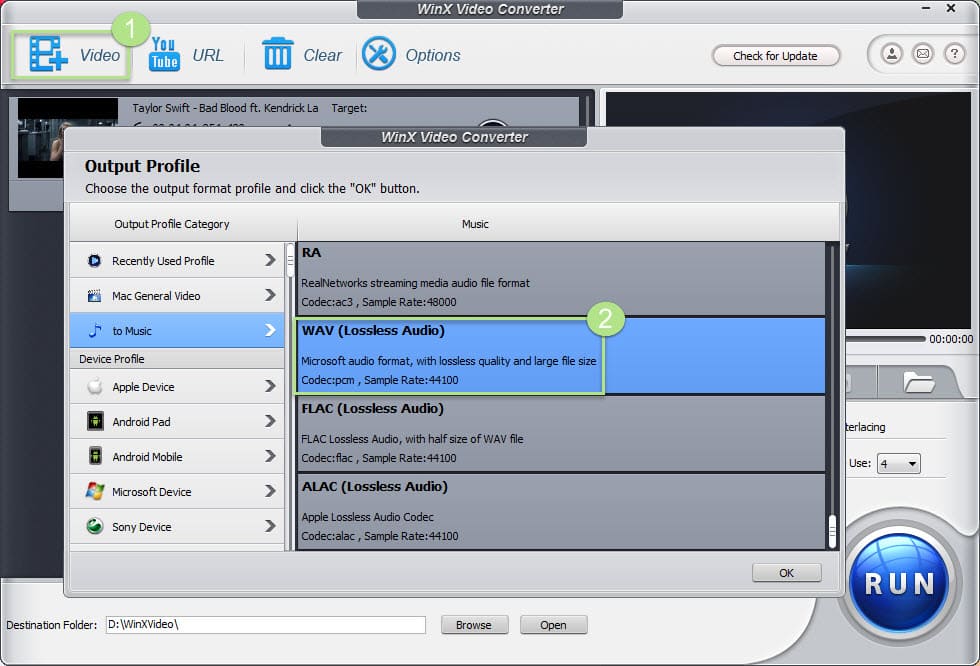Click the Options label in toolbar
This screenshot has height=666, width=980.
432,56
